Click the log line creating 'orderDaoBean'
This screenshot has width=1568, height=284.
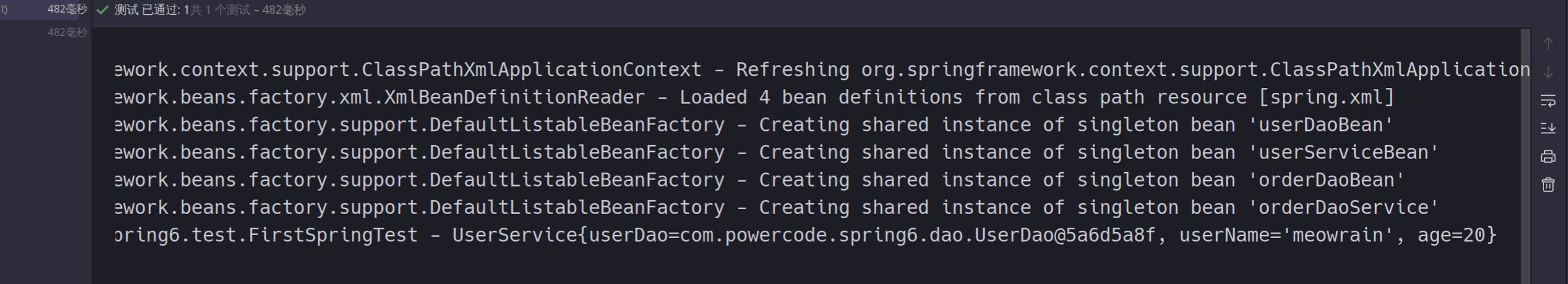pos(731,180)
